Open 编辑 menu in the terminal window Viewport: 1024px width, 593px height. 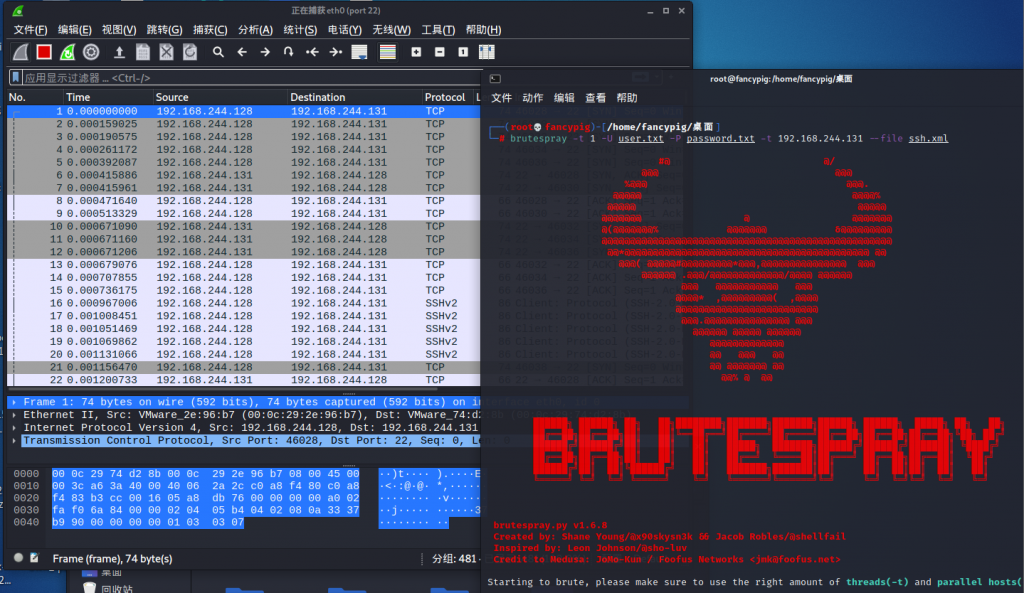(564, 98)
